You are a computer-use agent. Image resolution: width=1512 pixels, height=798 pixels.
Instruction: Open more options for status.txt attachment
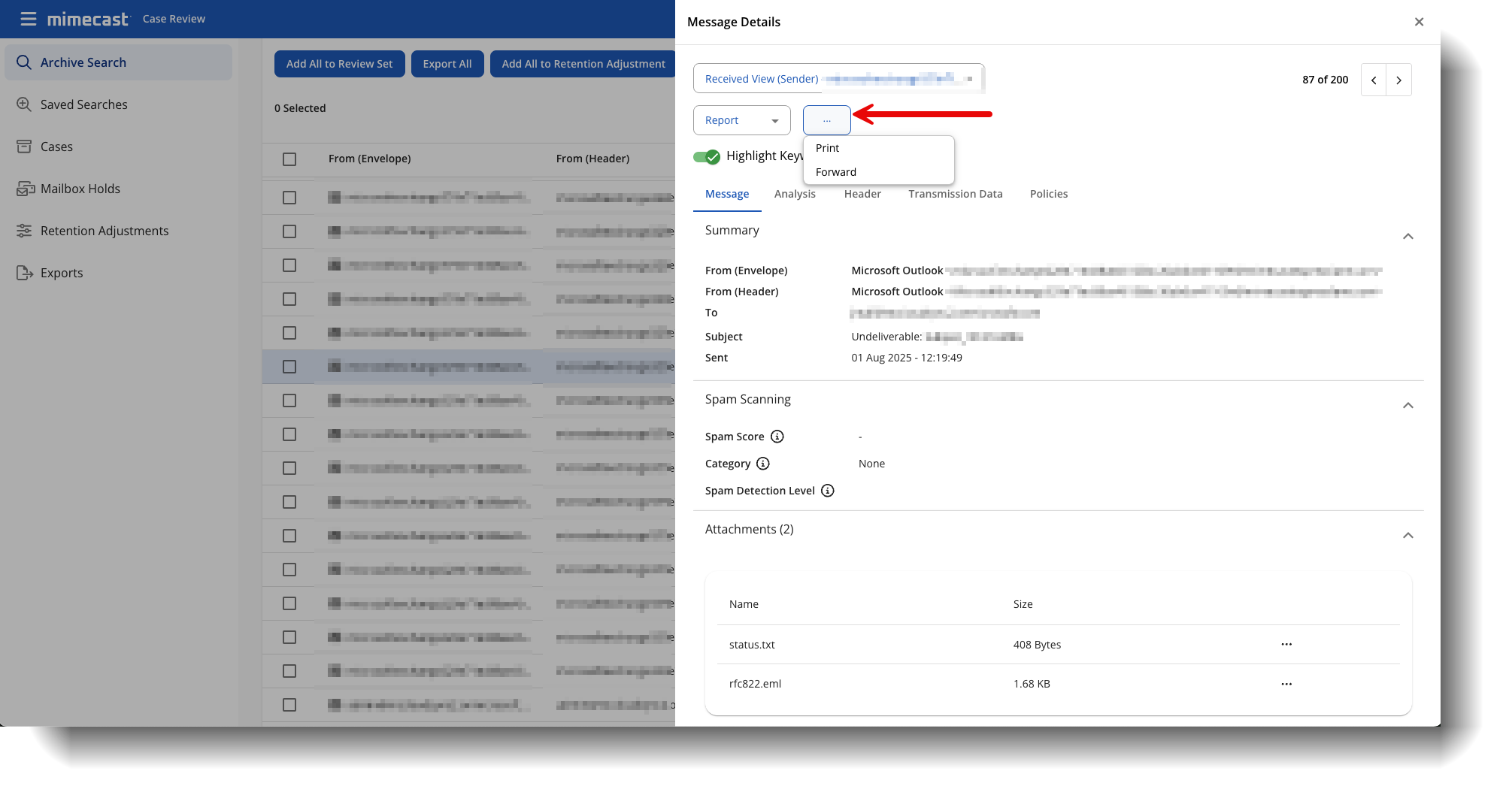[1286, 645]
